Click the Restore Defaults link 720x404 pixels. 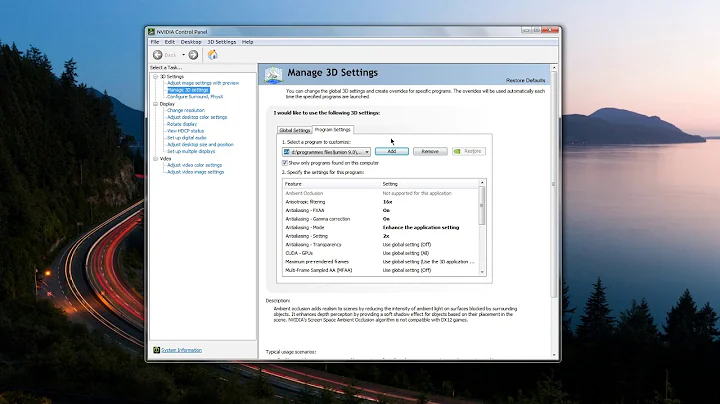[x=525, y=80]
